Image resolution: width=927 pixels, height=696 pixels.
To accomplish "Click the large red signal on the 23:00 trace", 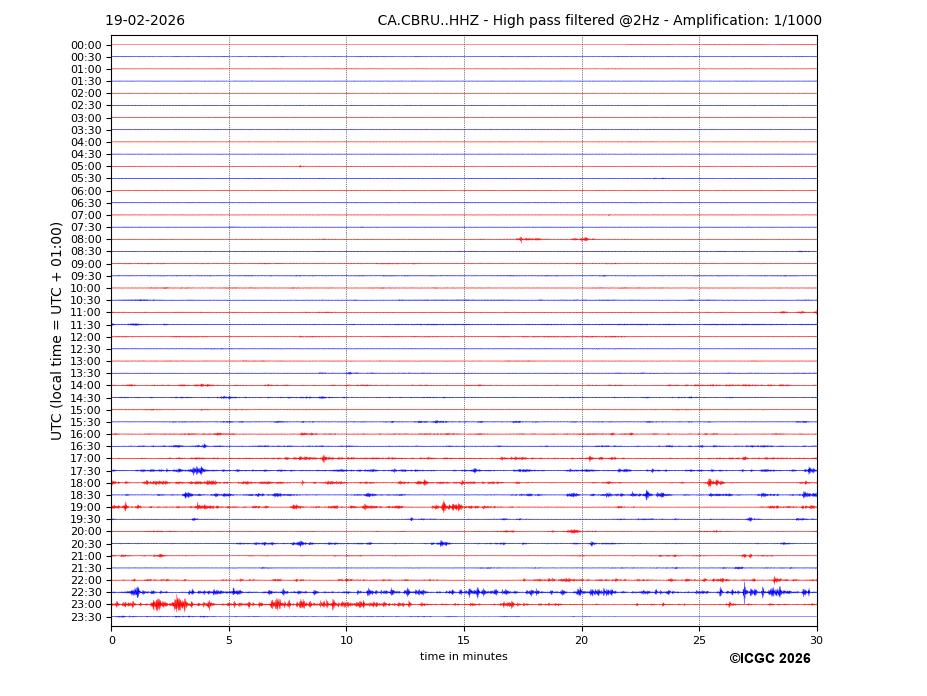I will [x=178, y=604].
